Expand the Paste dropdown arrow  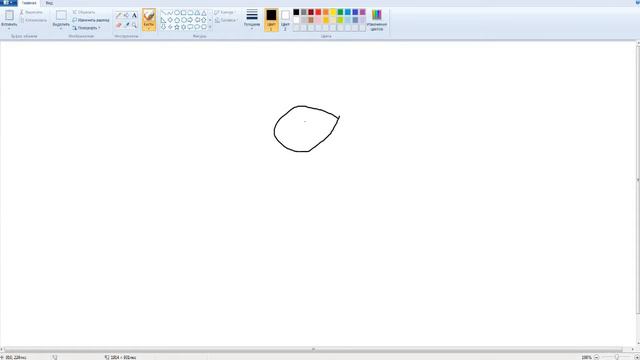9,28
